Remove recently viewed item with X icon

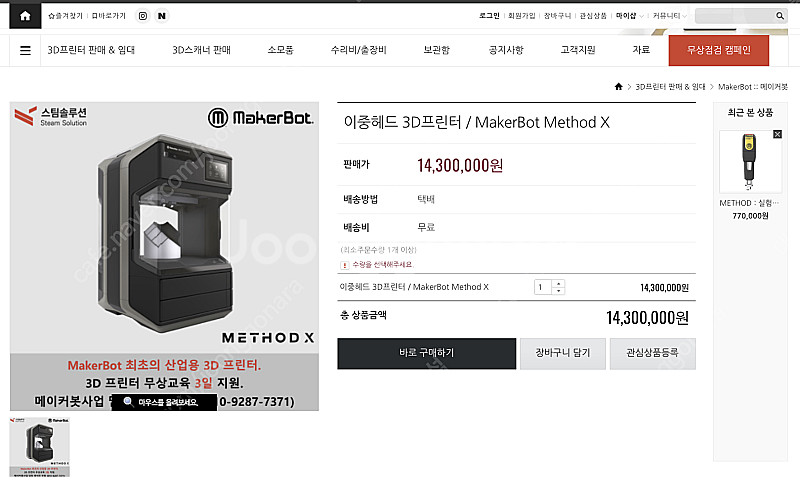[777, 134]
